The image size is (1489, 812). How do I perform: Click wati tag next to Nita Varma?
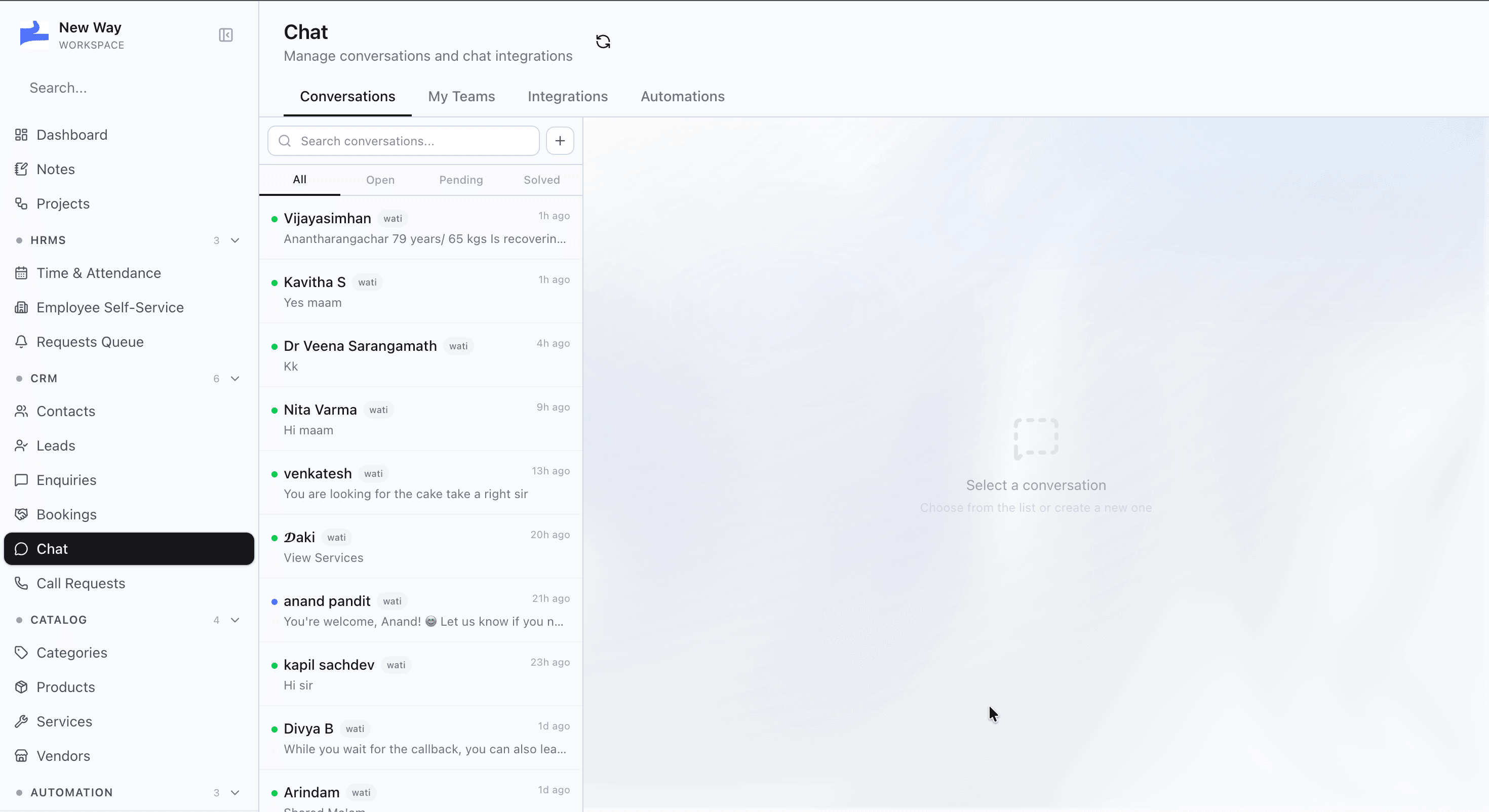(379, 410)
